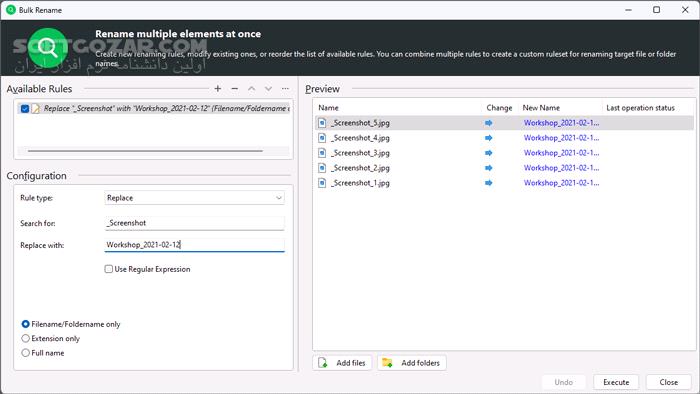Enable Use Regular Expression checkbox
Viewport: 700px width, 394px height.
[108, 269]
